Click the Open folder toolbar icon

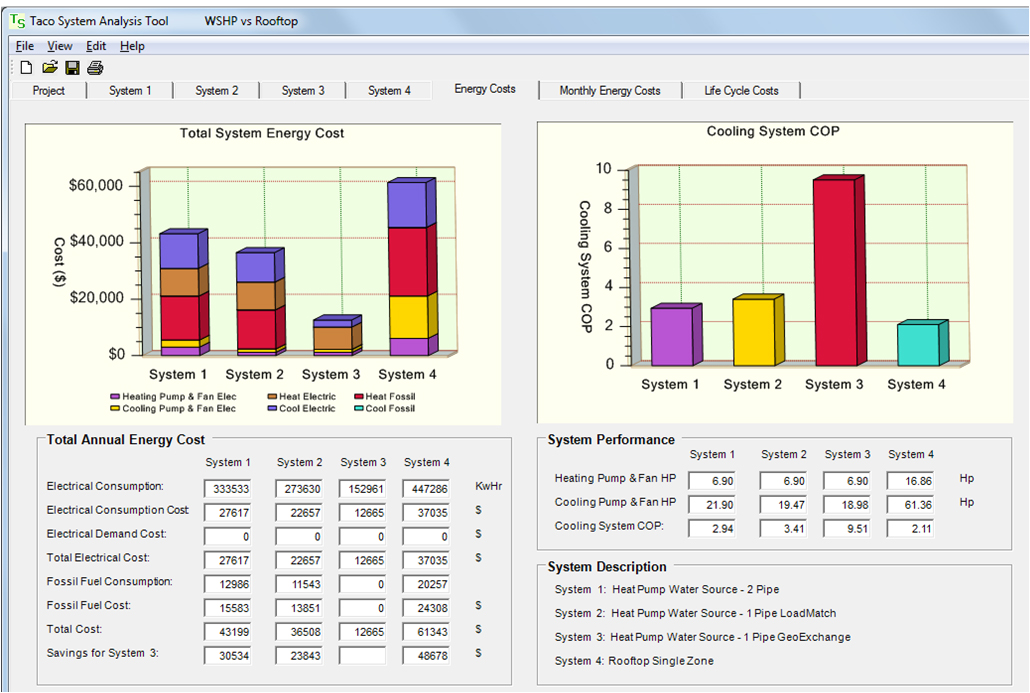click(49, 68)
